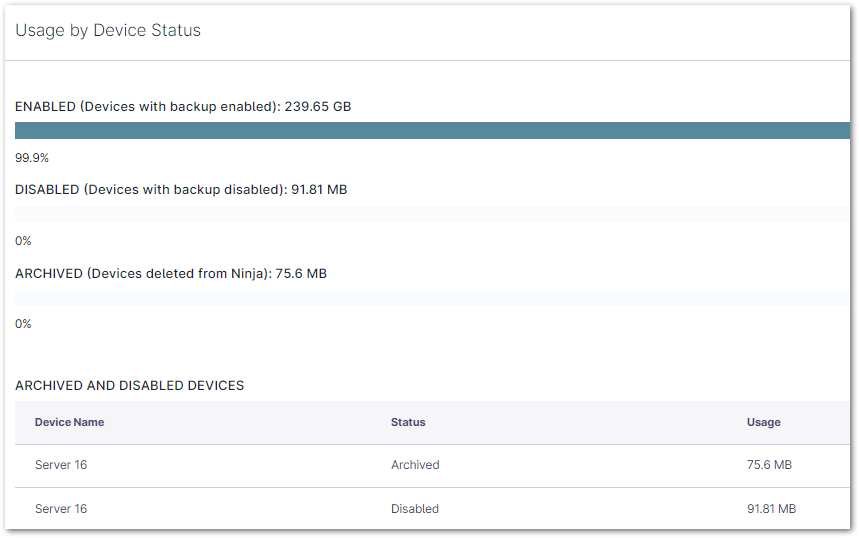859x538 pixels.
Task: Sort by the Device Name column header
Action: click(70, 422)
